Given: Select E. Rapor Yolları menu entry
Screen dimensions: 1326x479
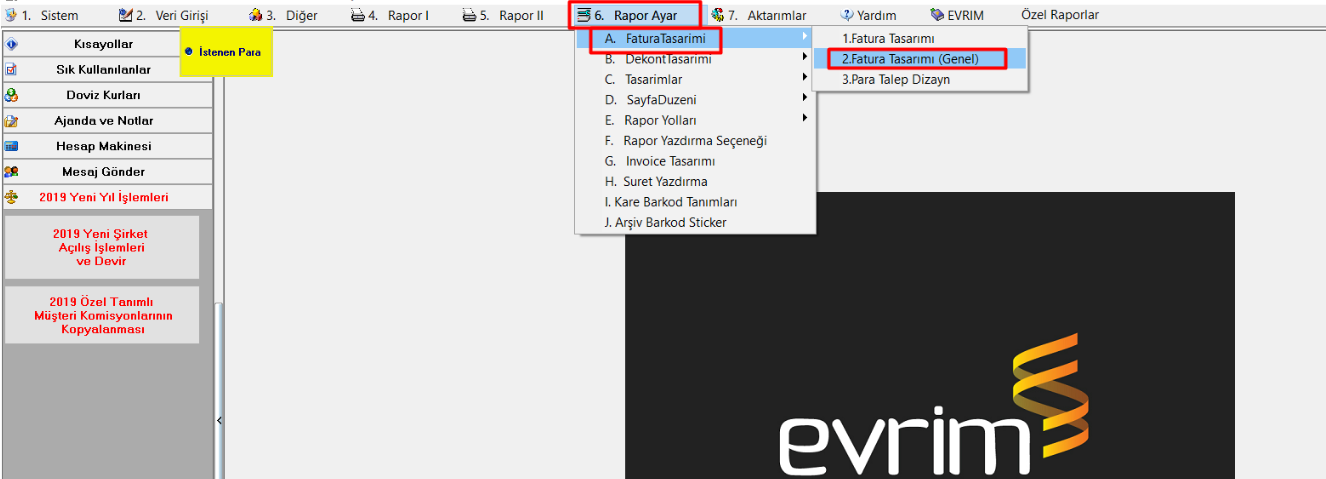Looking at the screenshot, I should (x=694, y=120).
